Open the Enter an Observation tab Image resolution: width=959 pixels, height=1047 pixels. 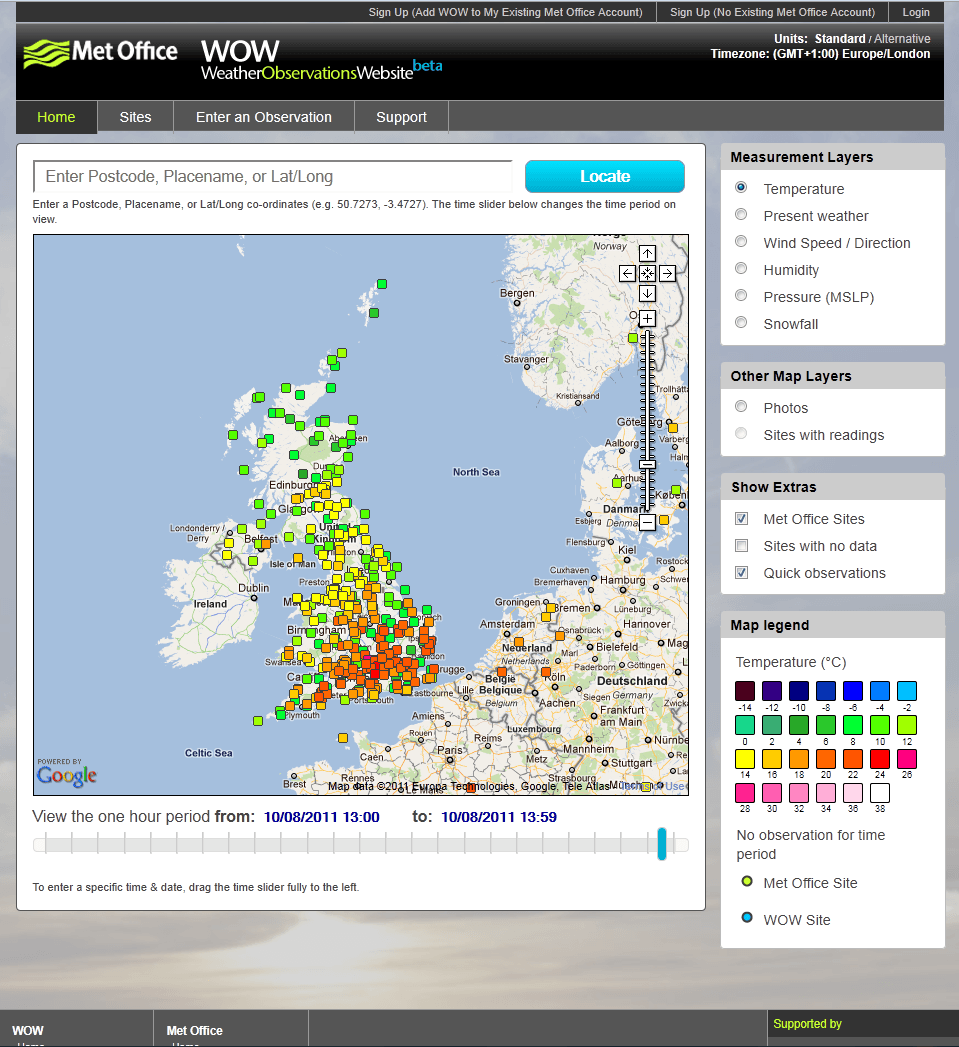264,117
